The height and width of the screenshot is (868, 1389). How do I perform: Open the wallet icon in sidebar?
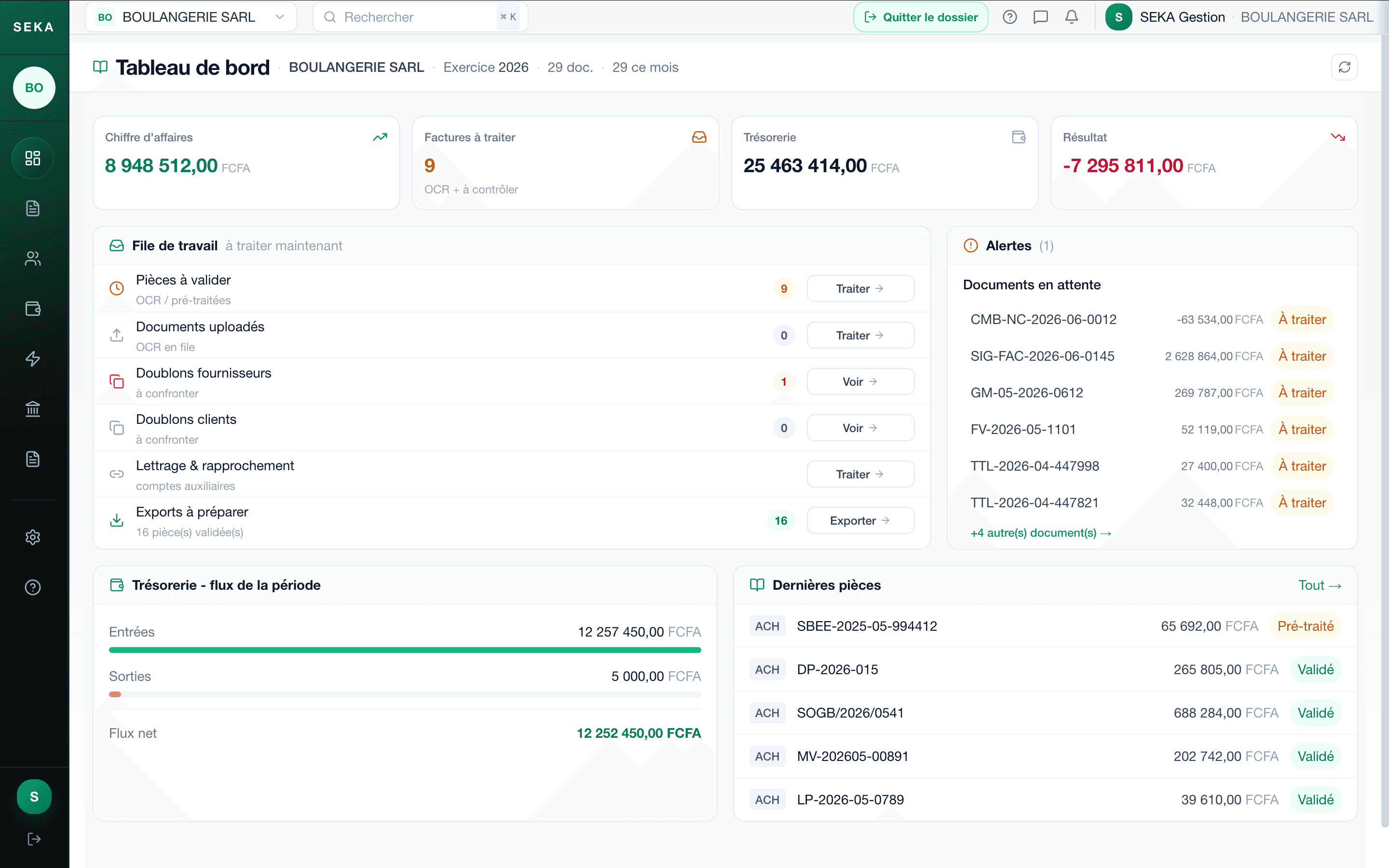(x=33, y=309)
